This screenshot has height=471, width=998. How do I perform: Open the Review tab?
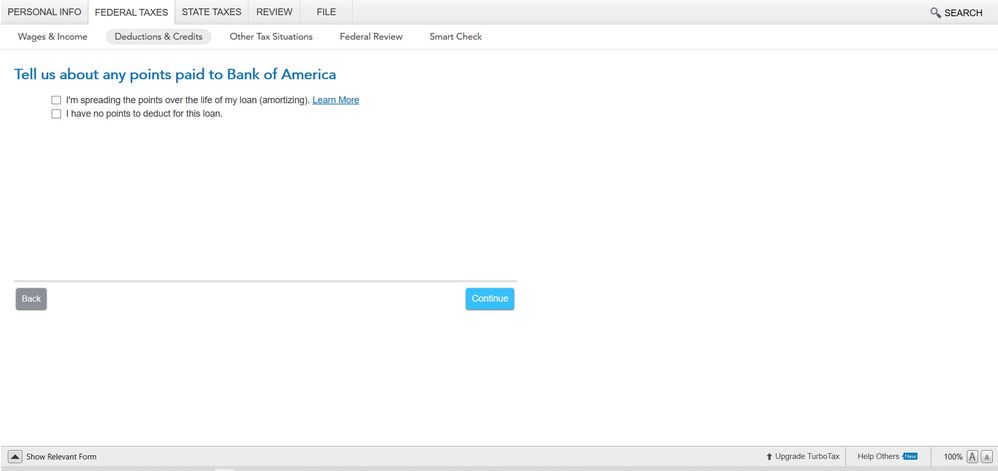[274, 12]
